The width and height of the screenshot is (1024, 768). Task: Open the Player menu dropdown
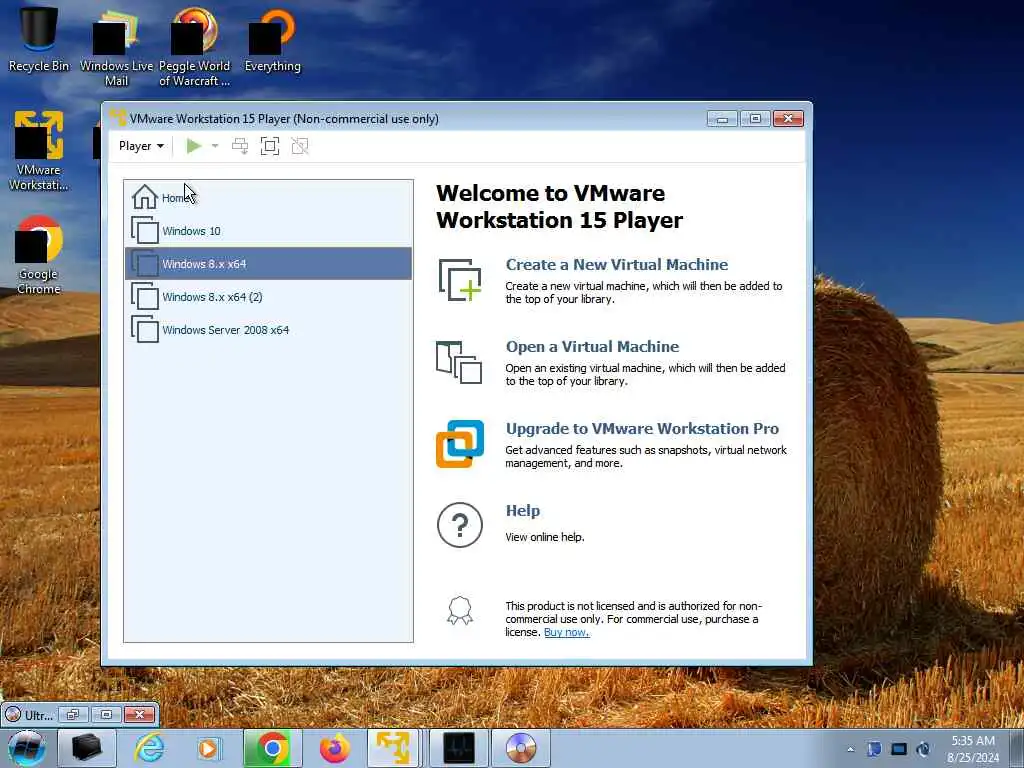pyautogui.click(x=141, y=146)
